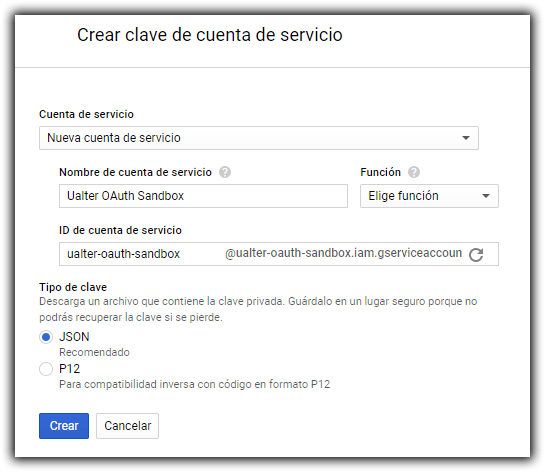
Task: Click the help icon next to Nombre de cuenta de servicio
Action: pos(225,172)
